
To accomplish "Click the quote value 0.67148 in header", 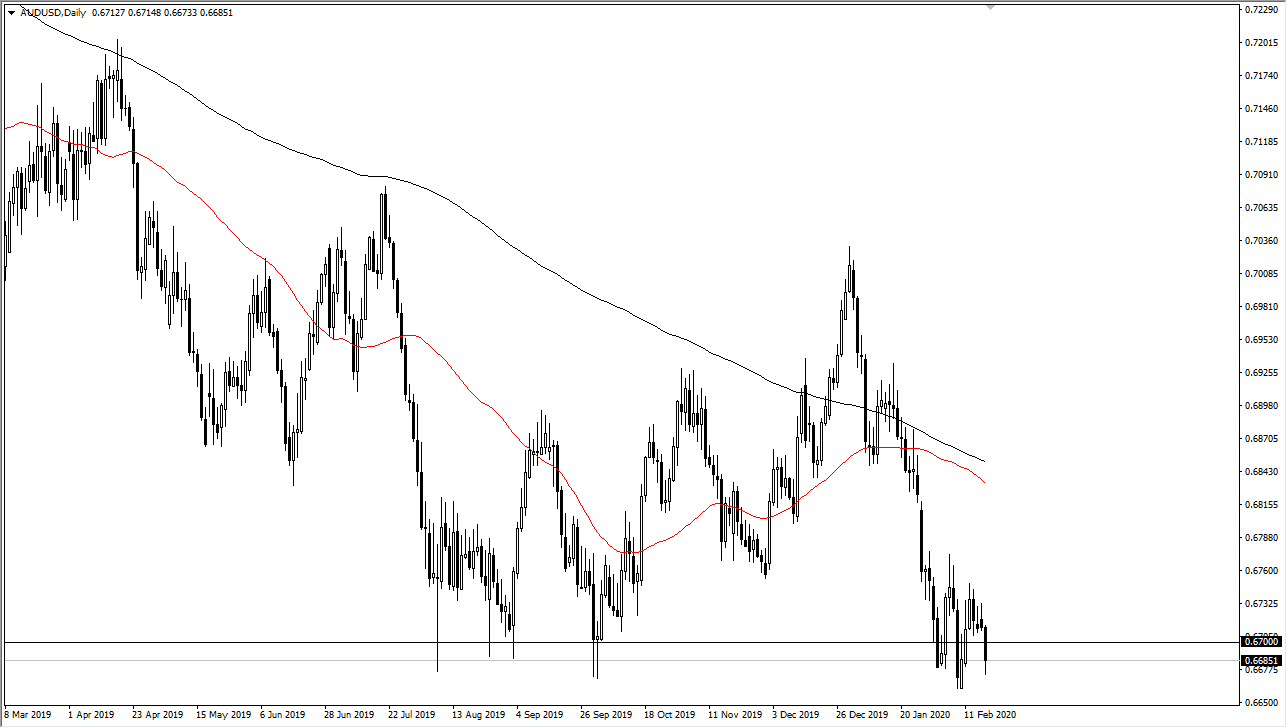I will [143, 12].
